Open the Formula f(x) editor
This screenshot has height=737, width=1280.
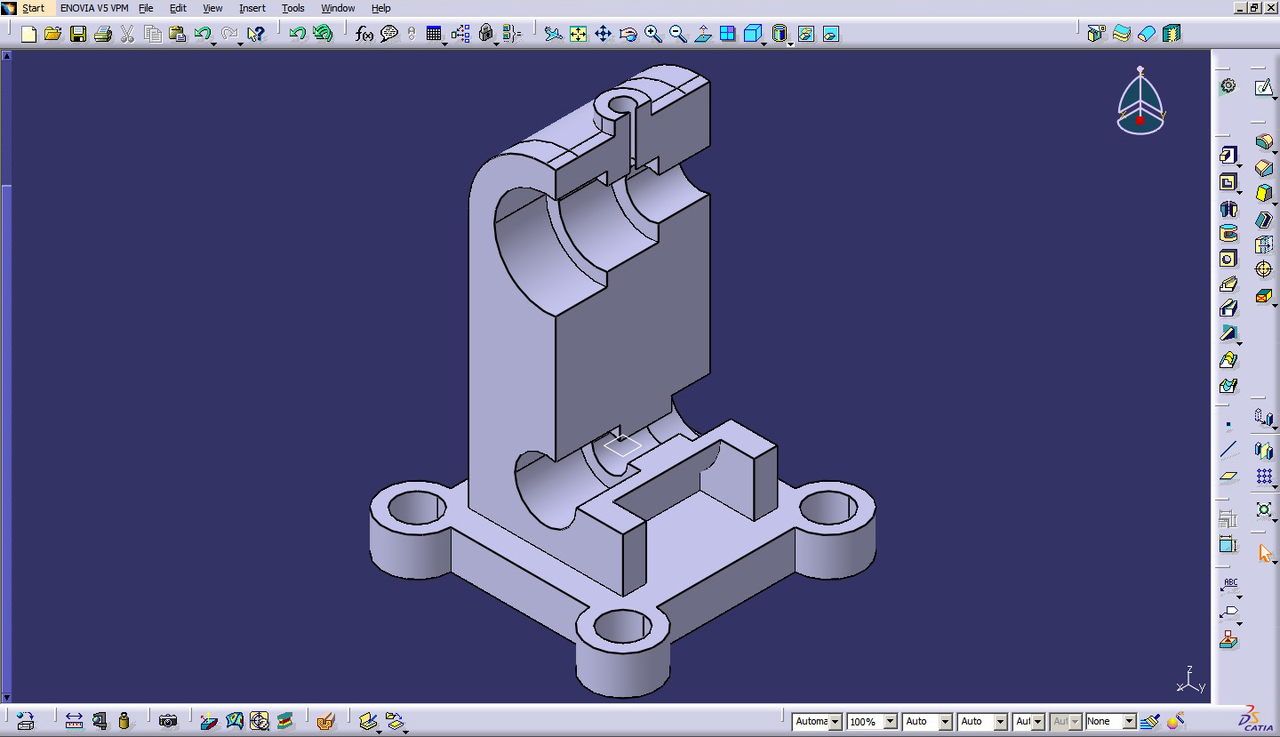[364, 34]
